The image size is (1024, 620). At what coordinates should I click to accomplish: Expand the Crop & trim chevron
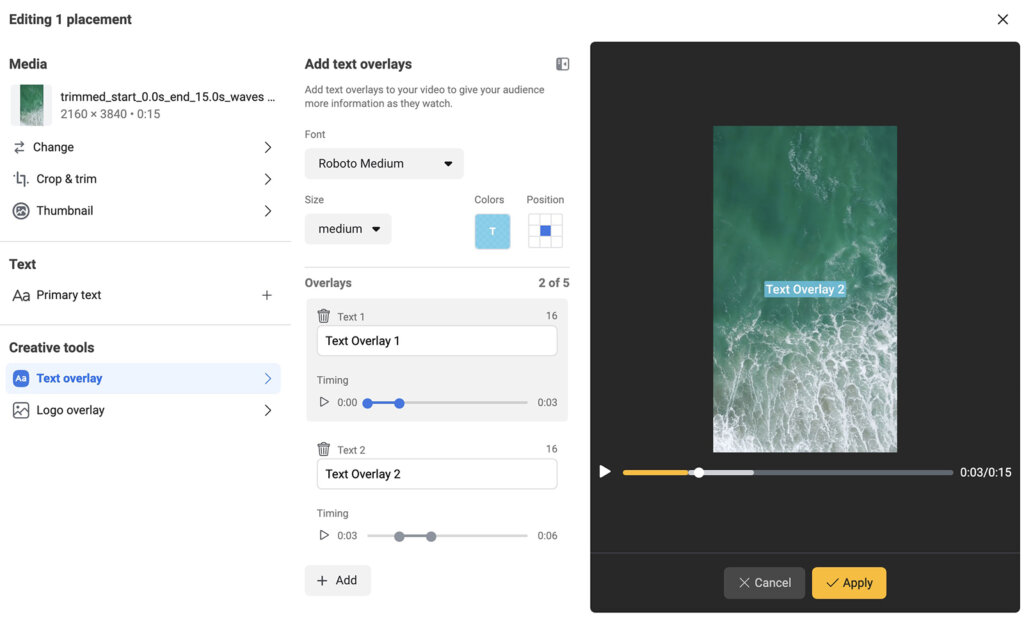(267, 178)
